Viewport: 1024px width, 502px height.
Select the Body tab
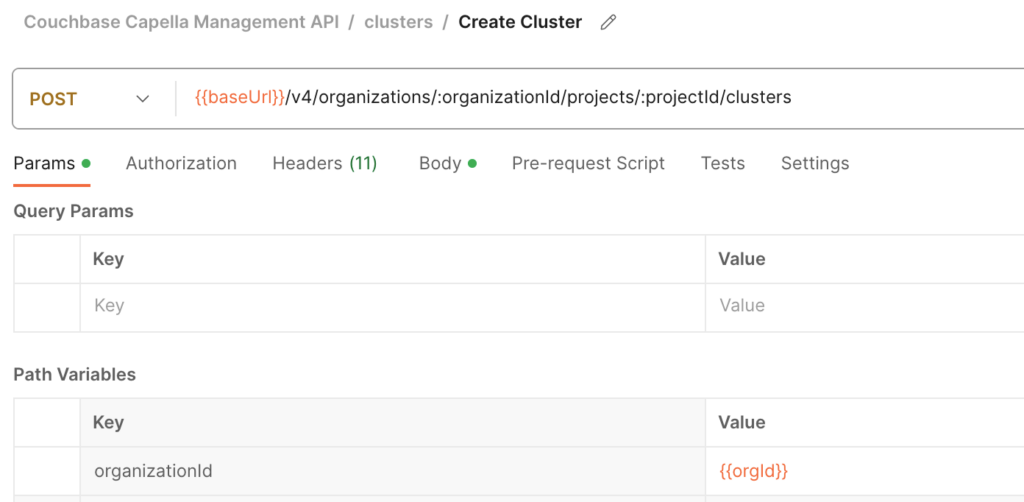[x=447, y=163]
